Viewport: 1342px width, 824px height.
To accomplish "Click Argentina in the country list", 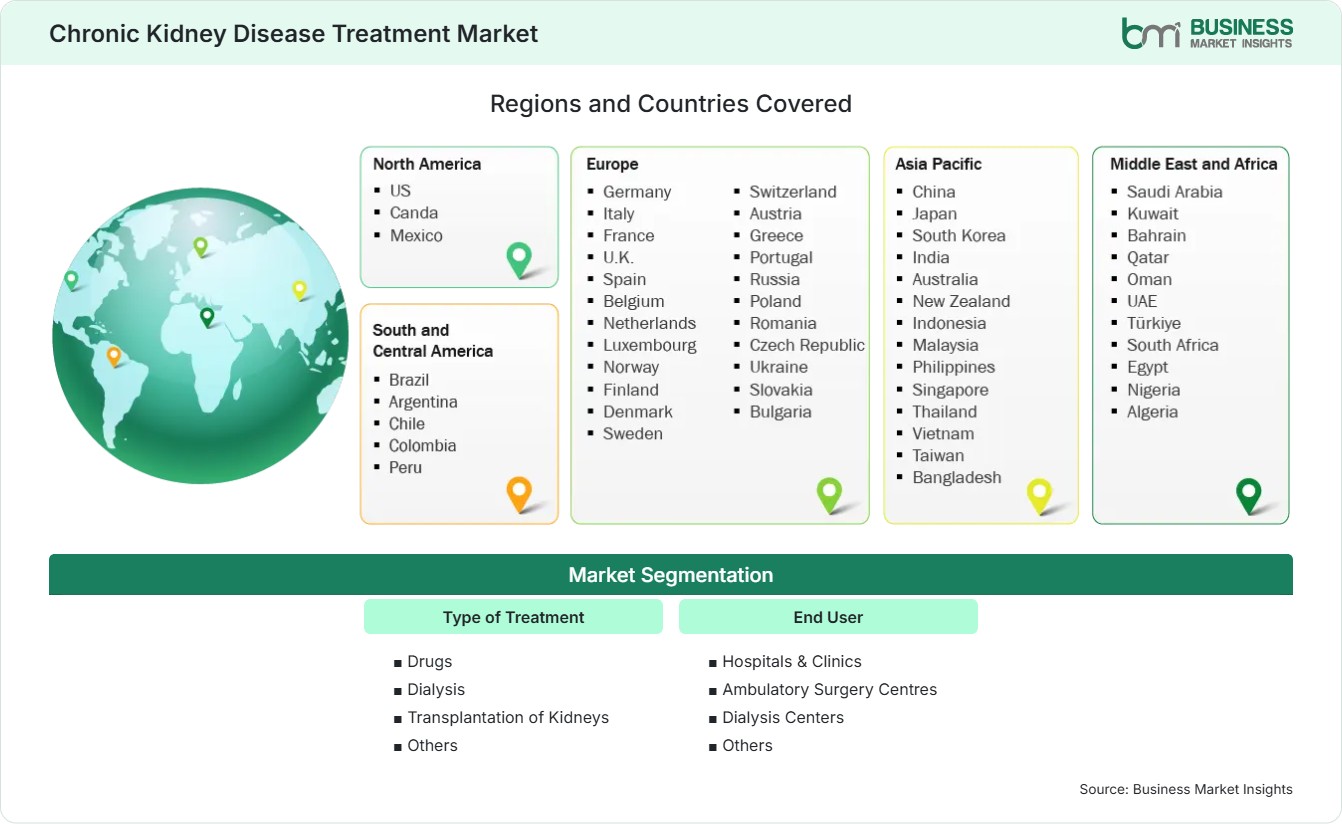I will 423,402.
